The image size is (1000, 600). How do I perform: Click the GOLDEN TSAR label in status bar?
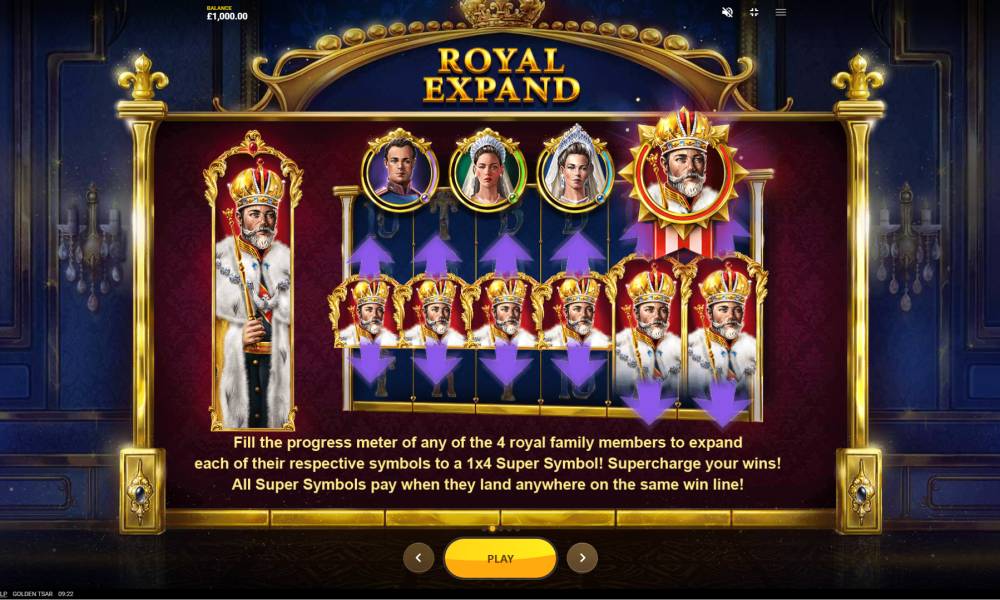pos(33,594)
